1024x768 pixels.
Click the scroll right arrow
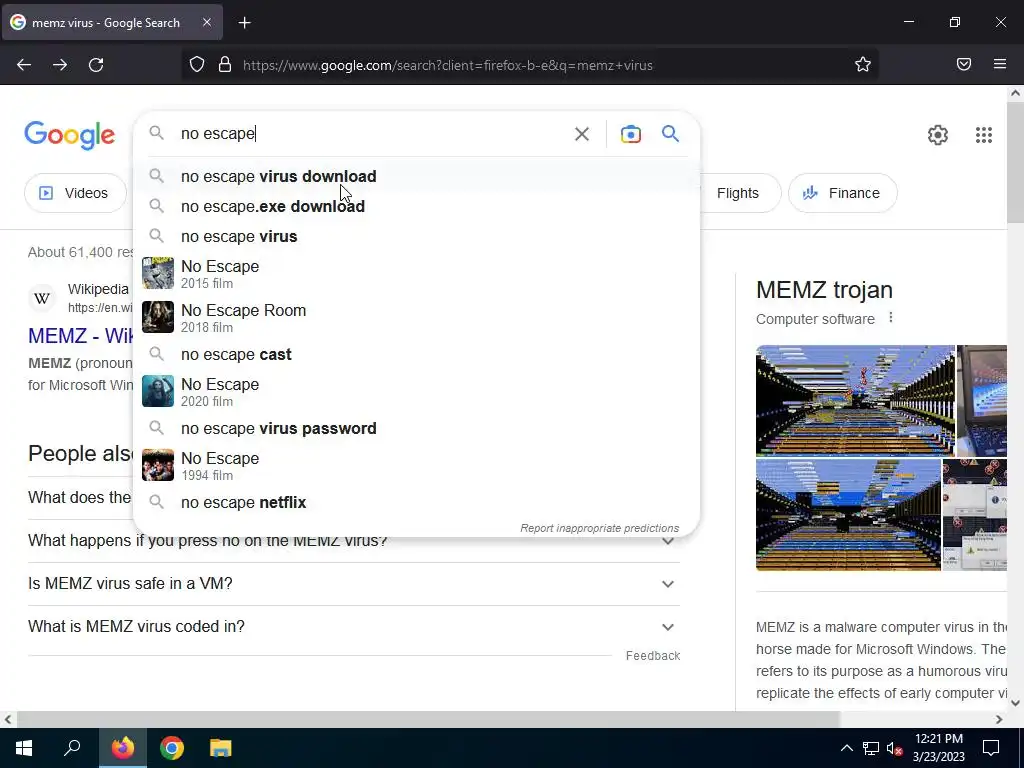pos(999,720)
